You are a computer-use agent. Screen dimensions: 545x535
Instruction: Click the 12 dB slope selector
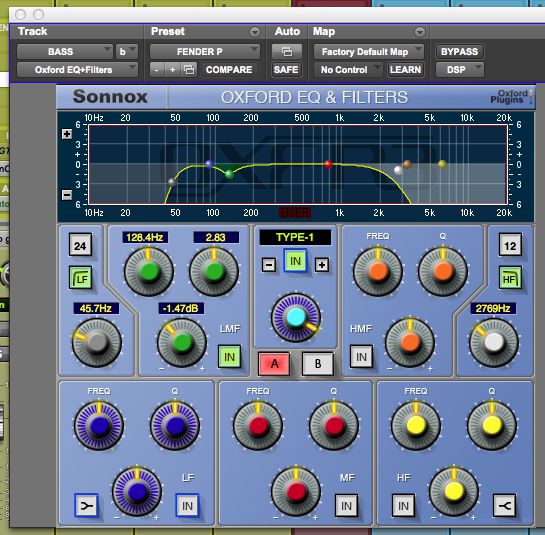(510, 245)
